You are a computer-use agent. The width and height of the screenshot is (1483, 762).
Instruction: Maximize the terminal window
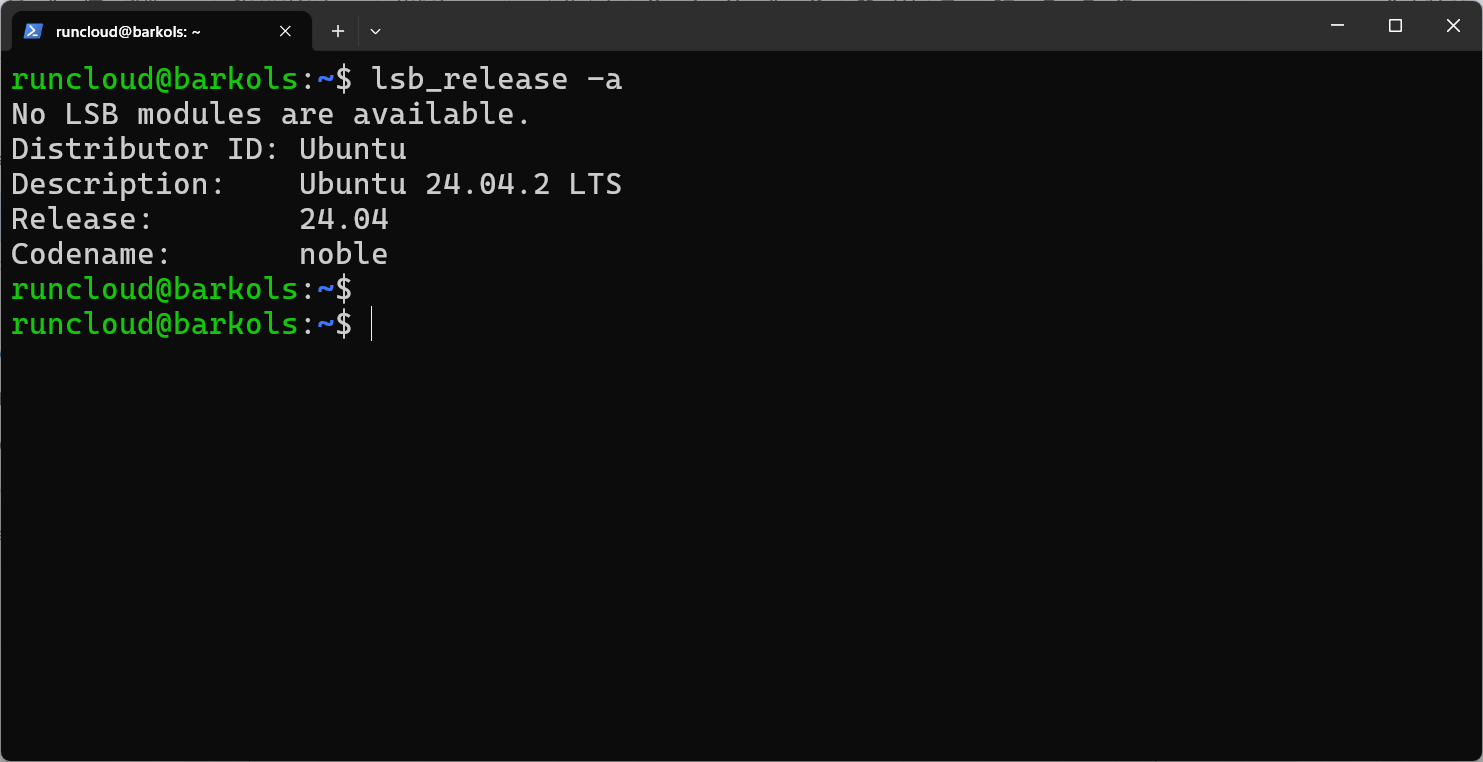1395,26
